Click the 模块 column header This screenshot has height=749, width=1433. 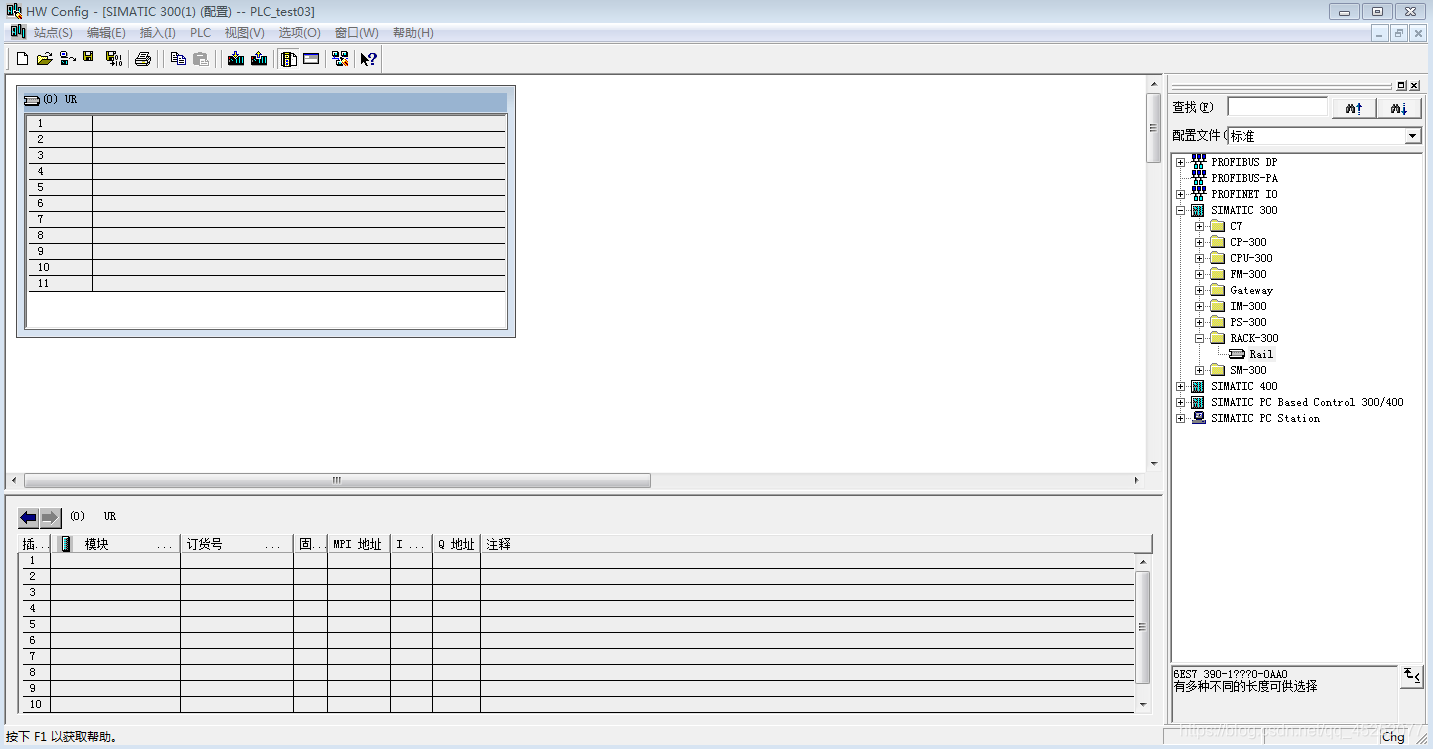(x=115, y=544)
